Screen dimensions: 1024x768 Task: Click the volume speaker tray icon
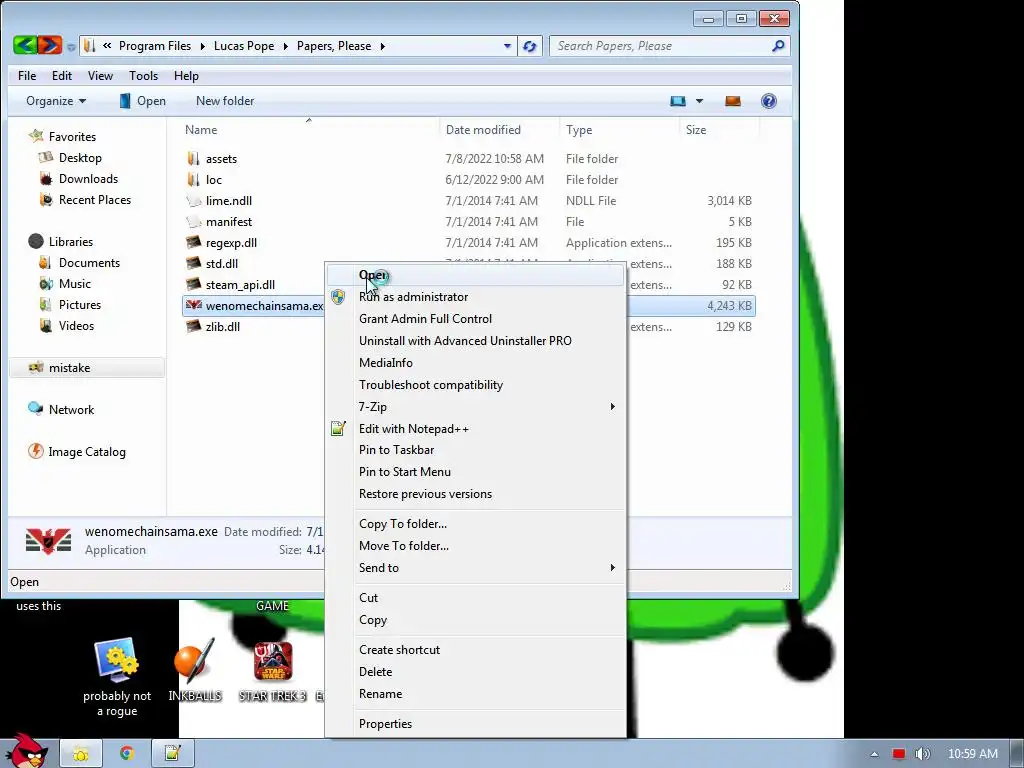point(922,754)
